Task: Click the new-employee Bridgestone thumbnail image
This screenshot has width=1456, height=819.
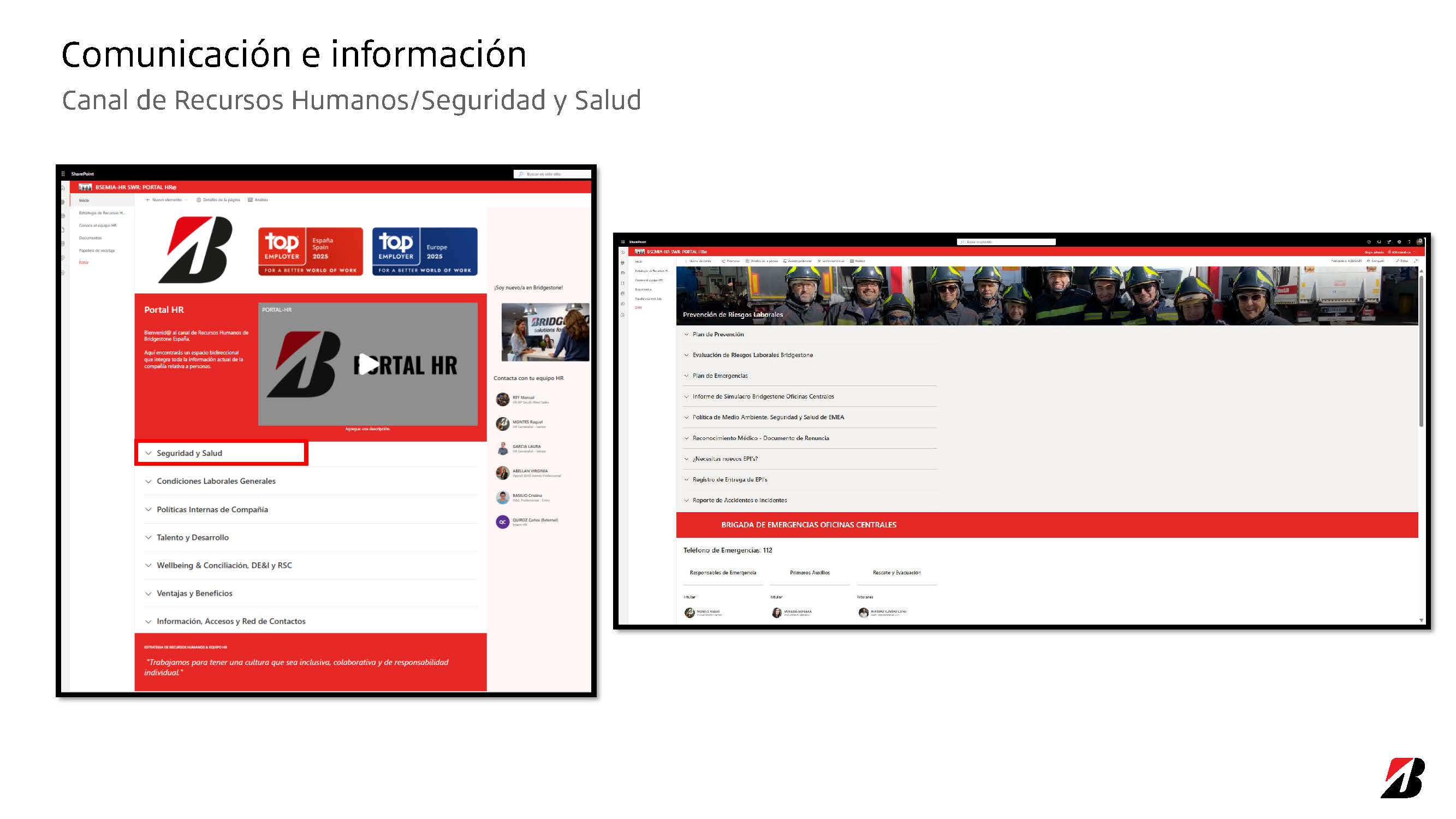Action: pos(545,332)
